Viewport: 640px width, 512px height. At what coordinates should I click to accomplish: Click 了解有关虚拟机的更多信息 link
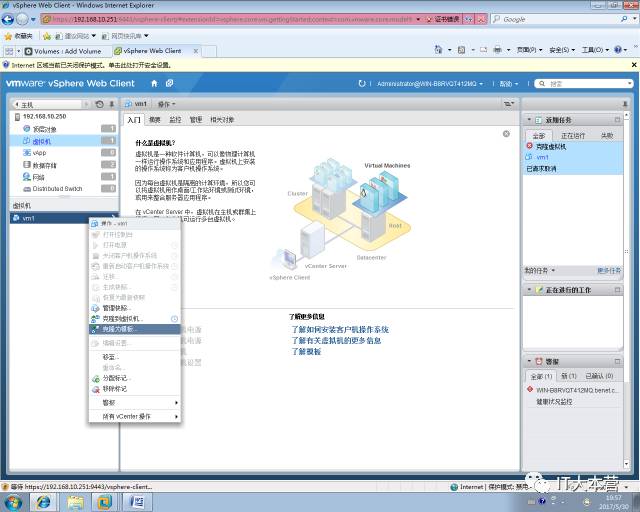coord(336,341)
